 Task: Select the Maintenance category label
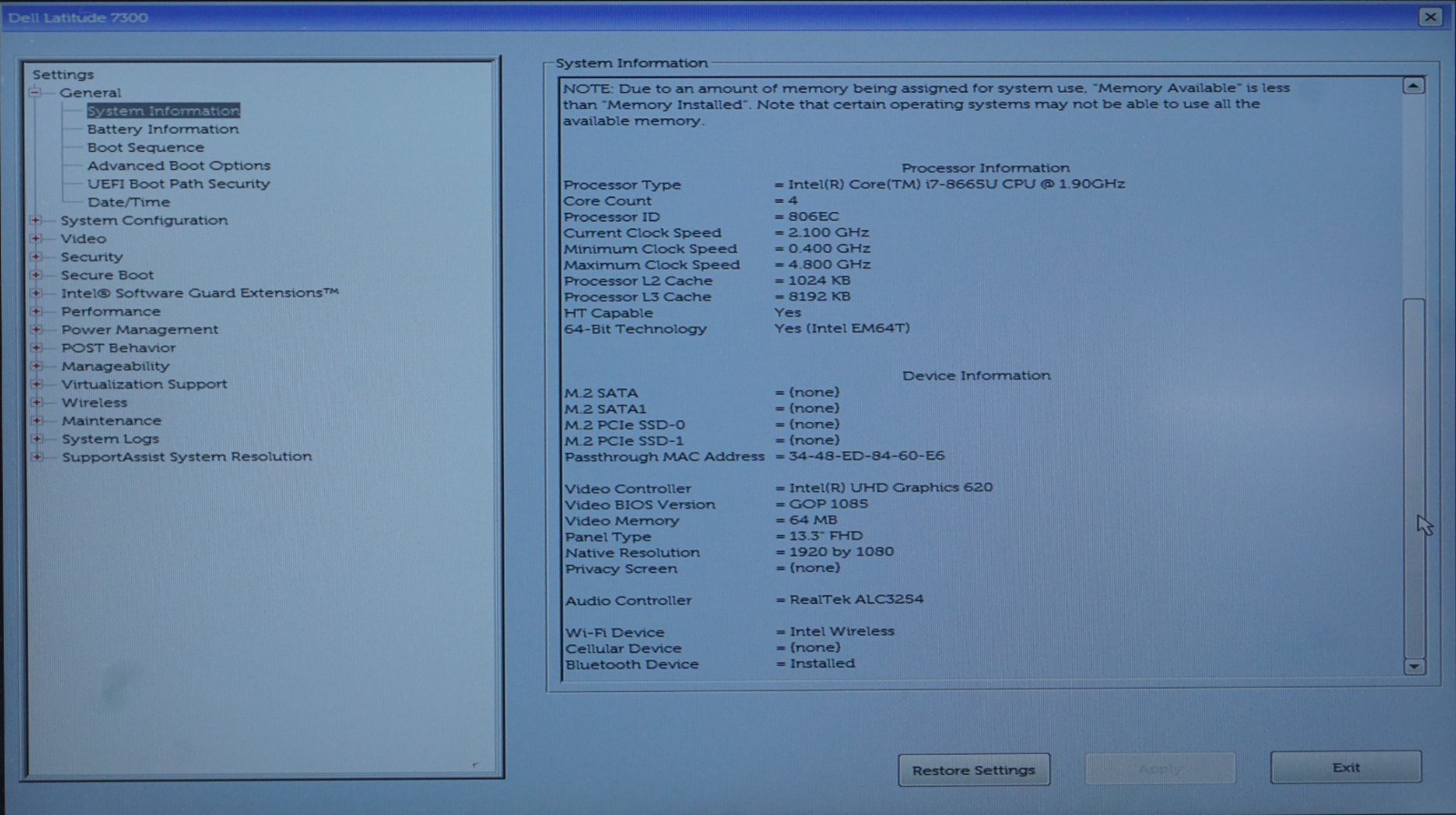tap(111, 420)
